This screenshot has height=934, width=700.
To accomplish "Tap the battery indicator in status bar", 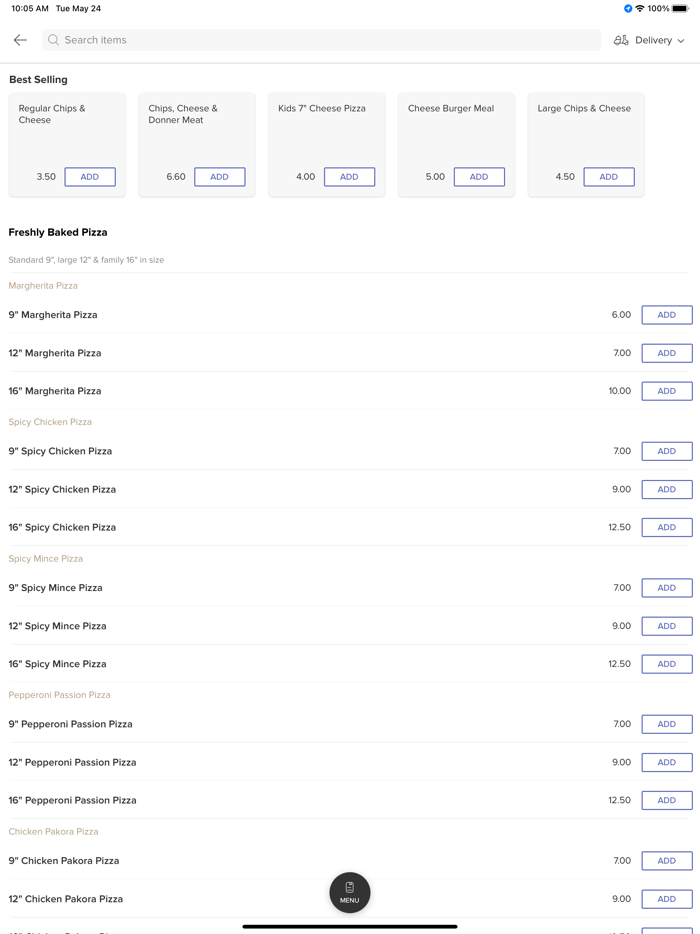I will point(680,9).
